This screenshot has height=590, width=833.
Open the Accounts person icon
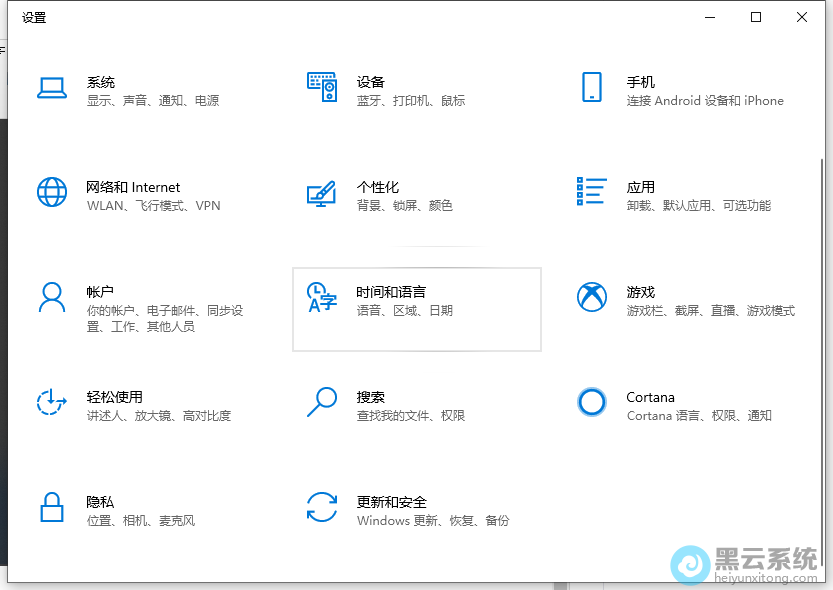(x=52, y=297)
